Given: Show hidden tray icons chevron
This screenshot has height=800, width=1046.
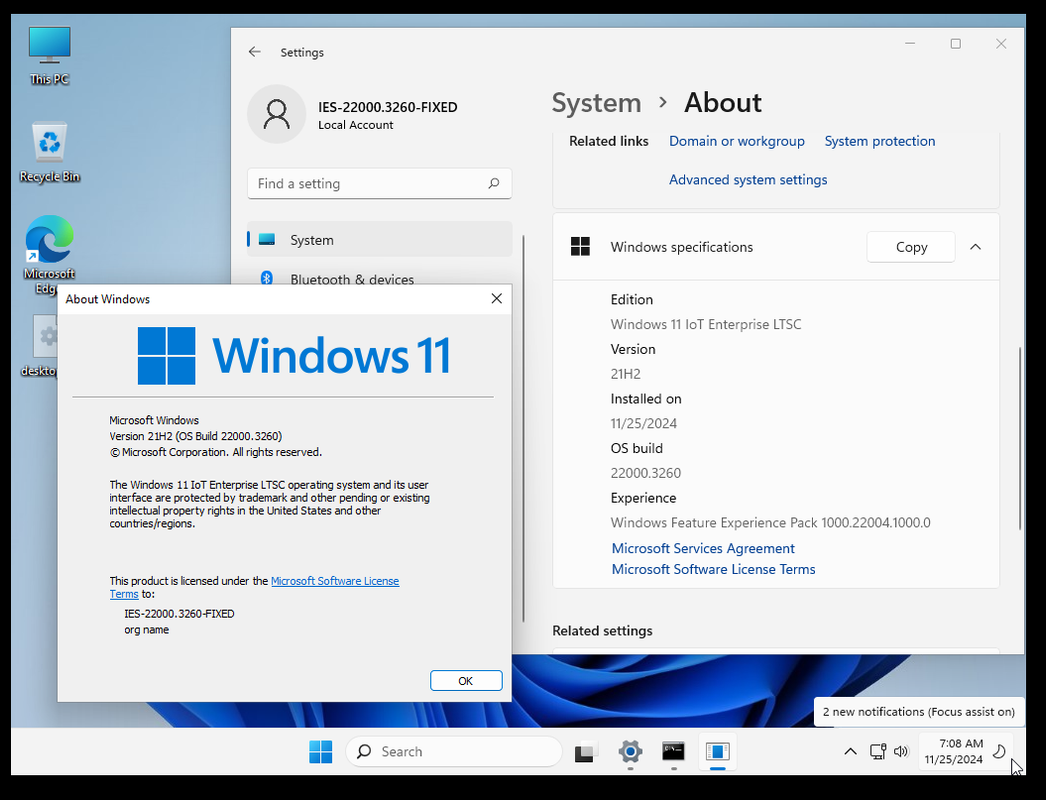Looking at the screenshot, I should [850, 752].
